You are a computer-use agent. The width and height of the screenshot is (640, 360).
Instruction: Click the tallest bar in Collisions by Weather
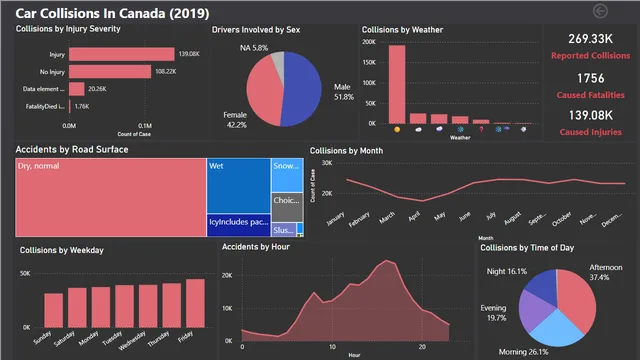coord(397,84)
